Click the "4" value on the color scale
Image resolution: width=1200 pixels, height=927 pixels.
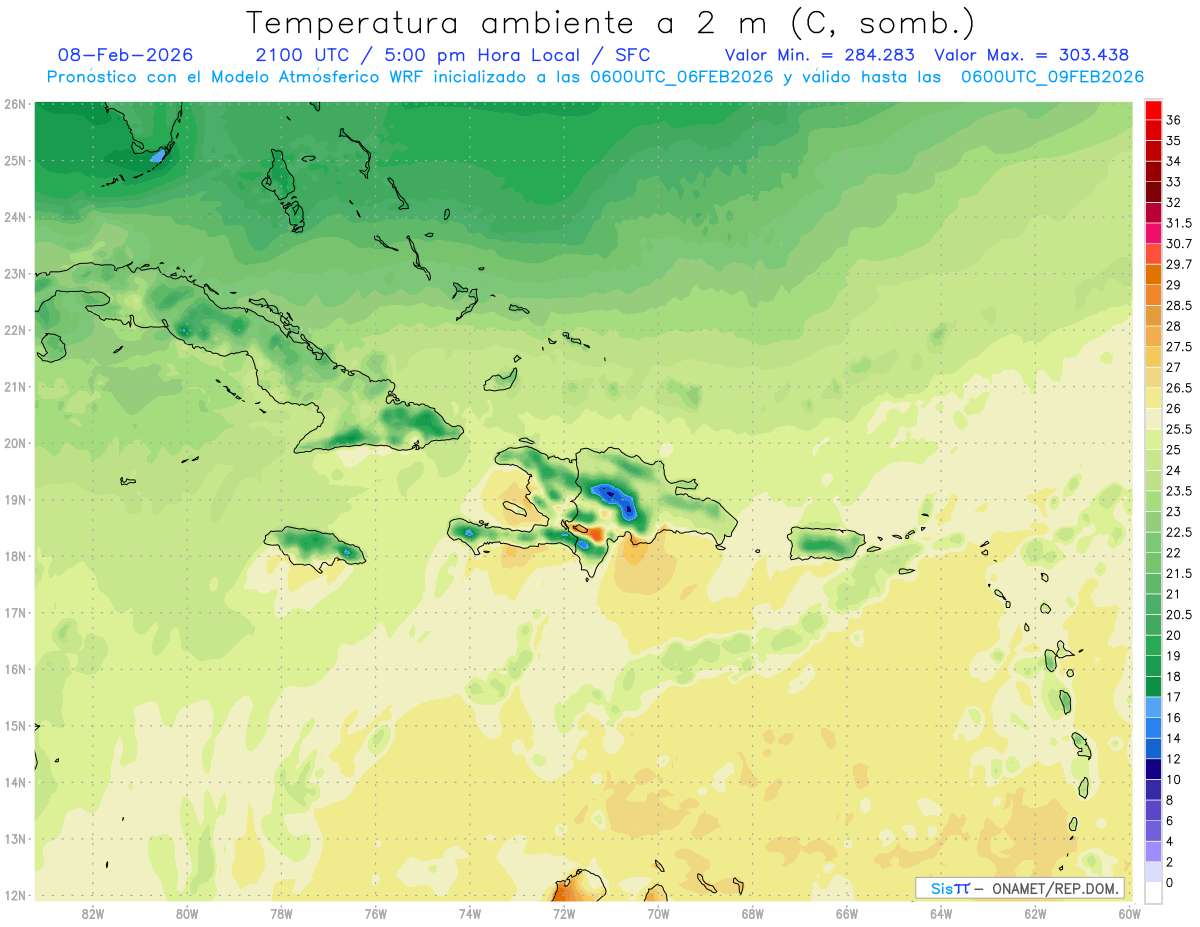1171,841
